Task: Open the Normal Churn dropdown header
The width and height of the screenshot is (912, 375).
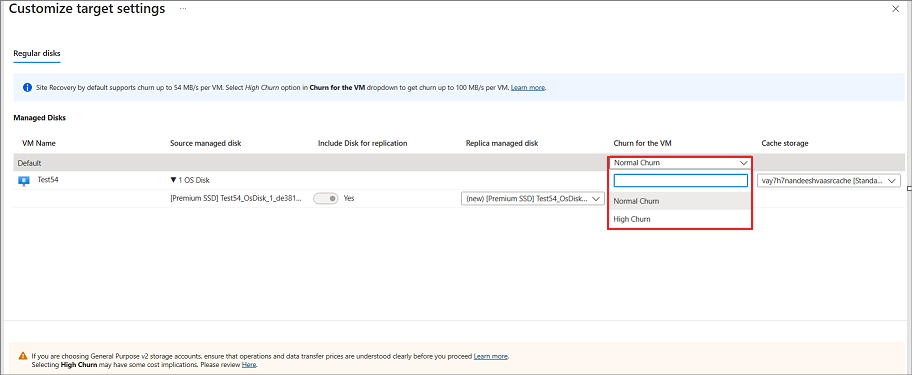Action: (x=680, y=163)
